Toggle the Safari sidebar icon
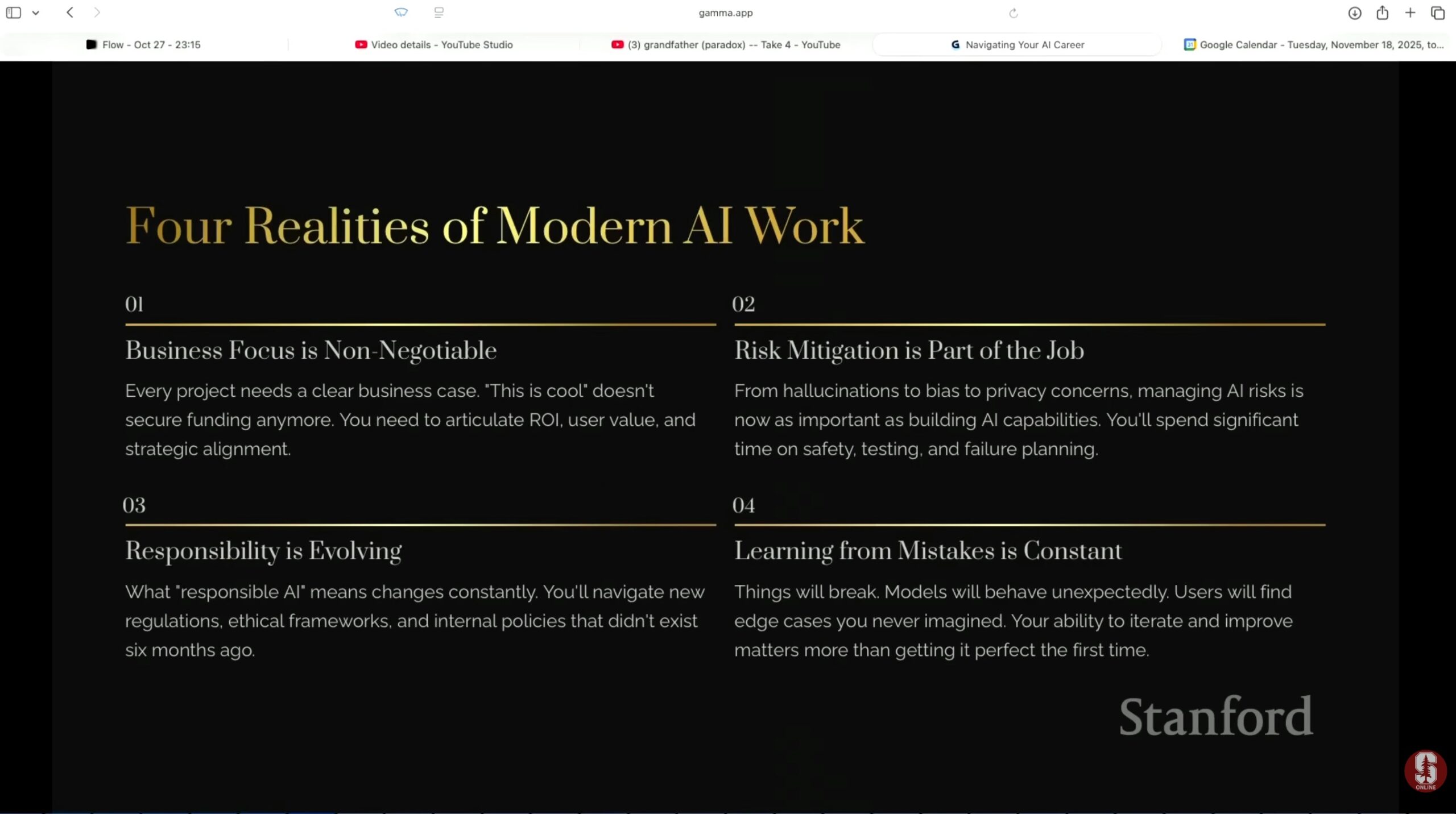 [14, 13]
